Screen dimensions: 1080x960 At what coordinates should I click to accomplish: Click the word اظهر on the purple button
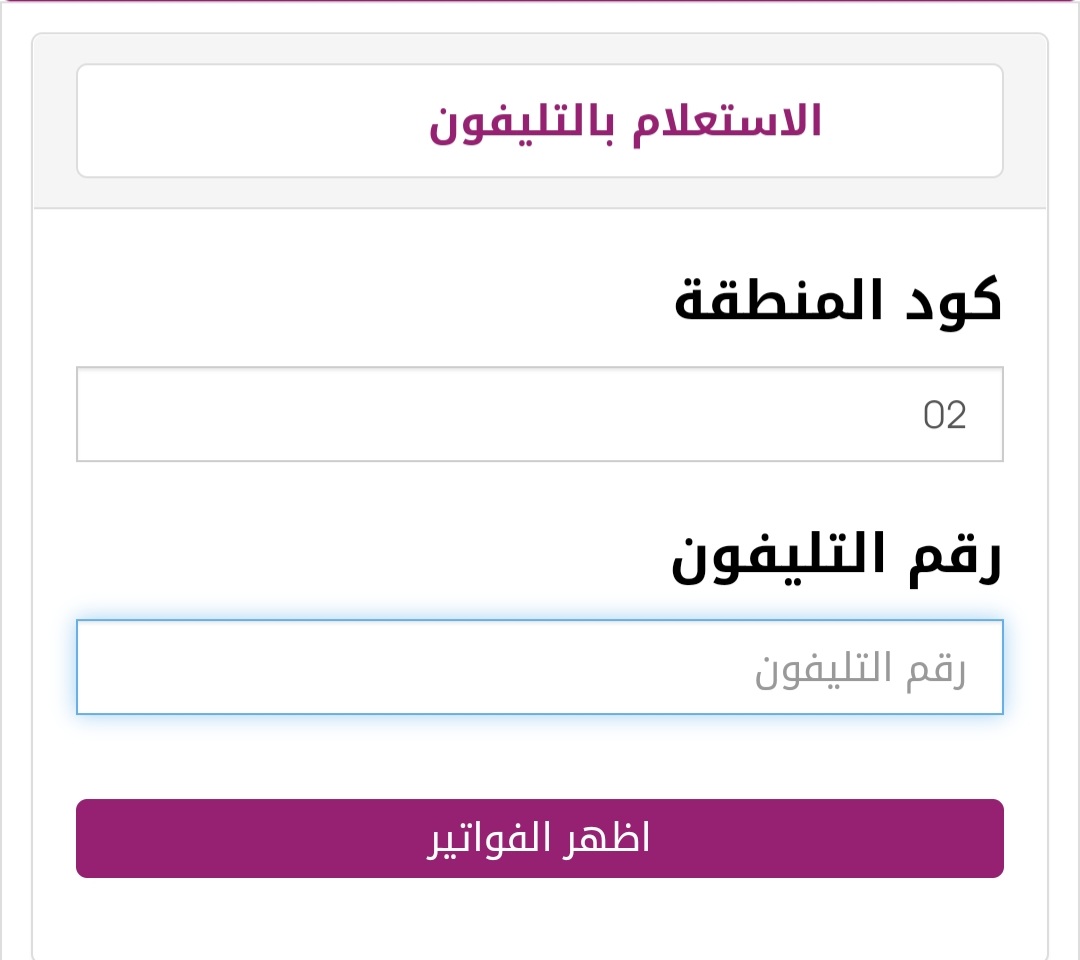point(607,838)
